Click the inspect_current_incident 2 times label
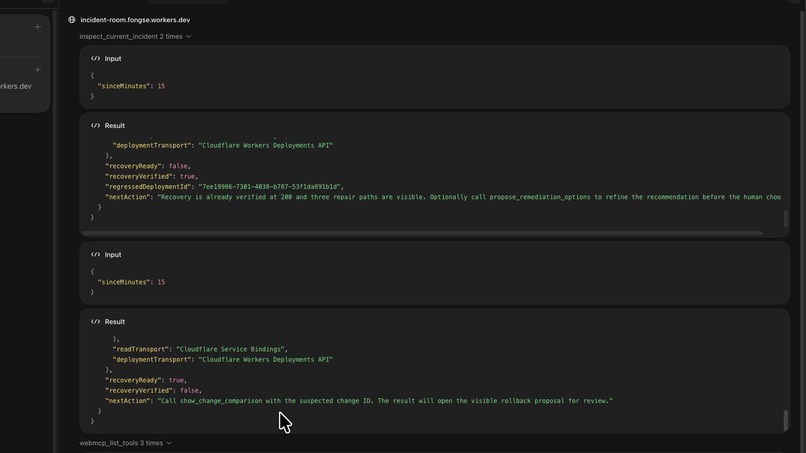Viewport: 806px width, 453px height. 131,37
